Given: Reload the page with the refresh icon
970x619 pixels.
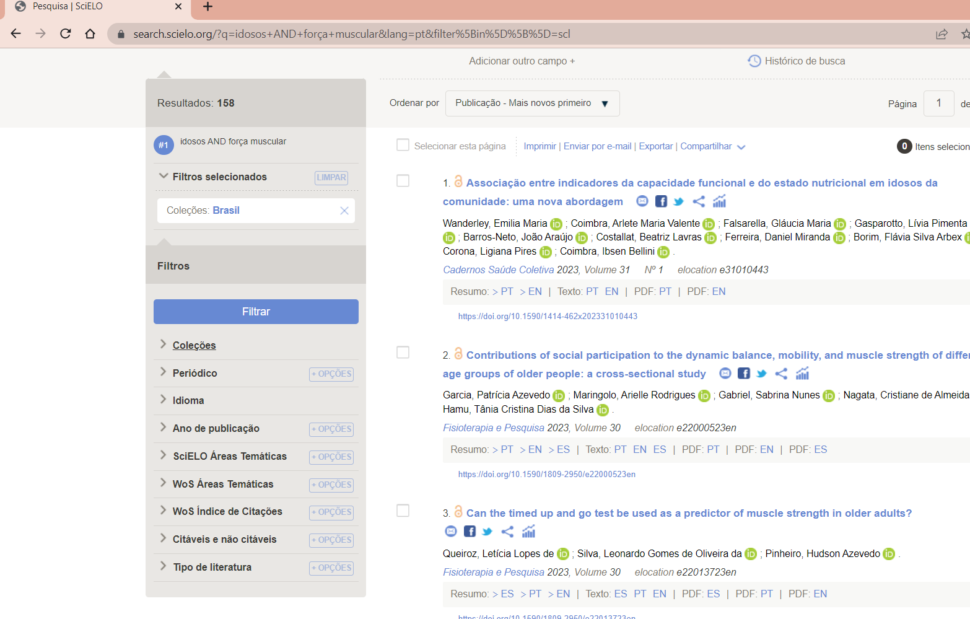Looking at the screenshot, I should coord(65,34).
